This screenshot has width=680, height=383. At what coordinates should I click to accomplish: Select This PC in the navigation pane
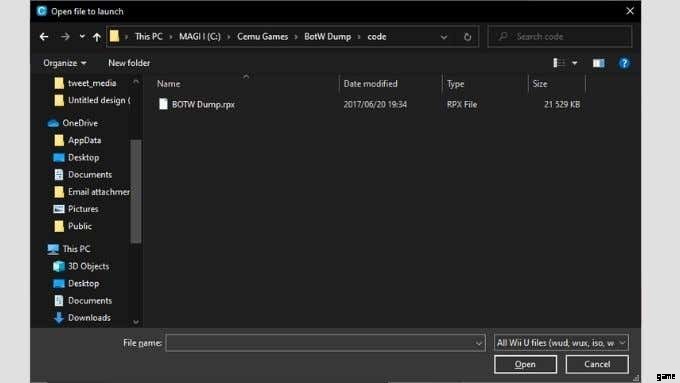point(69,249)
